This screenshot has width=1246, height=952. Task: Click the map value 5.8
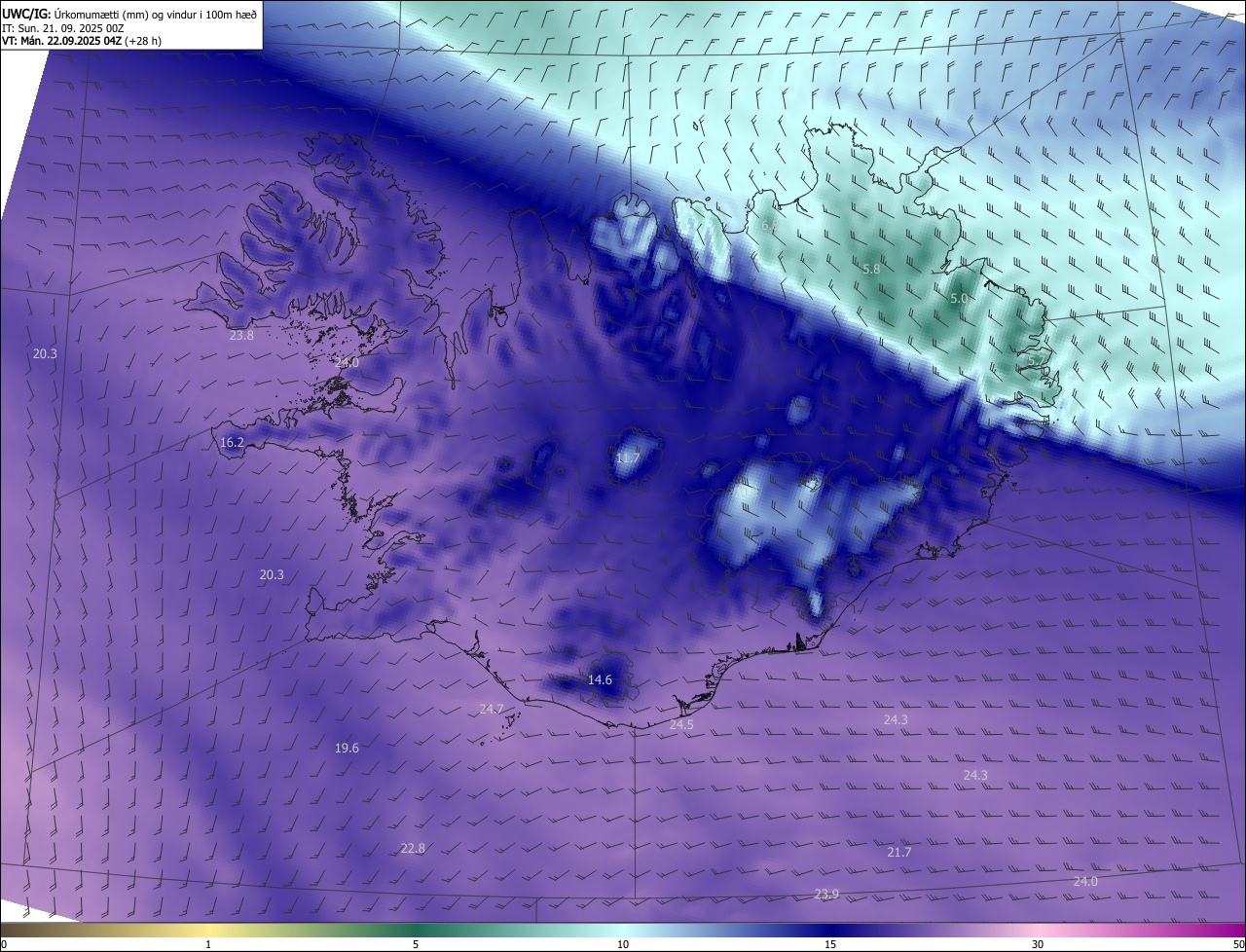pos(871,269)
